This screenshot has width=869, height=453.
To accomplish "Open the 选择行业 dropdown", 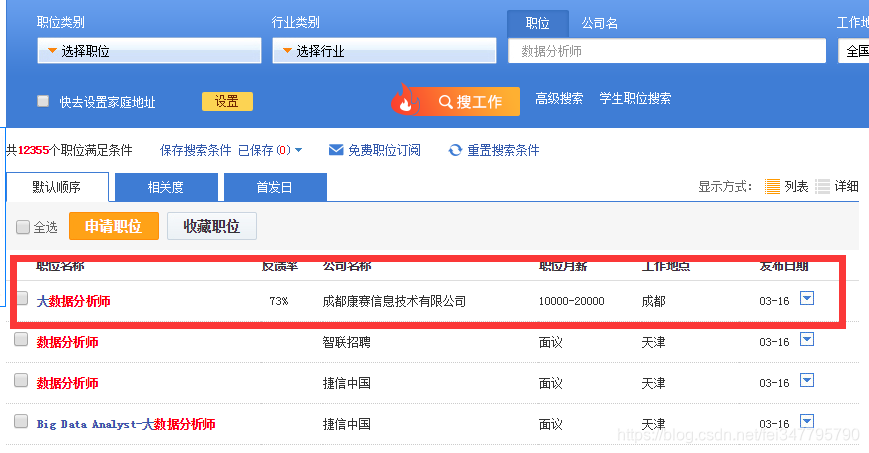I will 384,51.
